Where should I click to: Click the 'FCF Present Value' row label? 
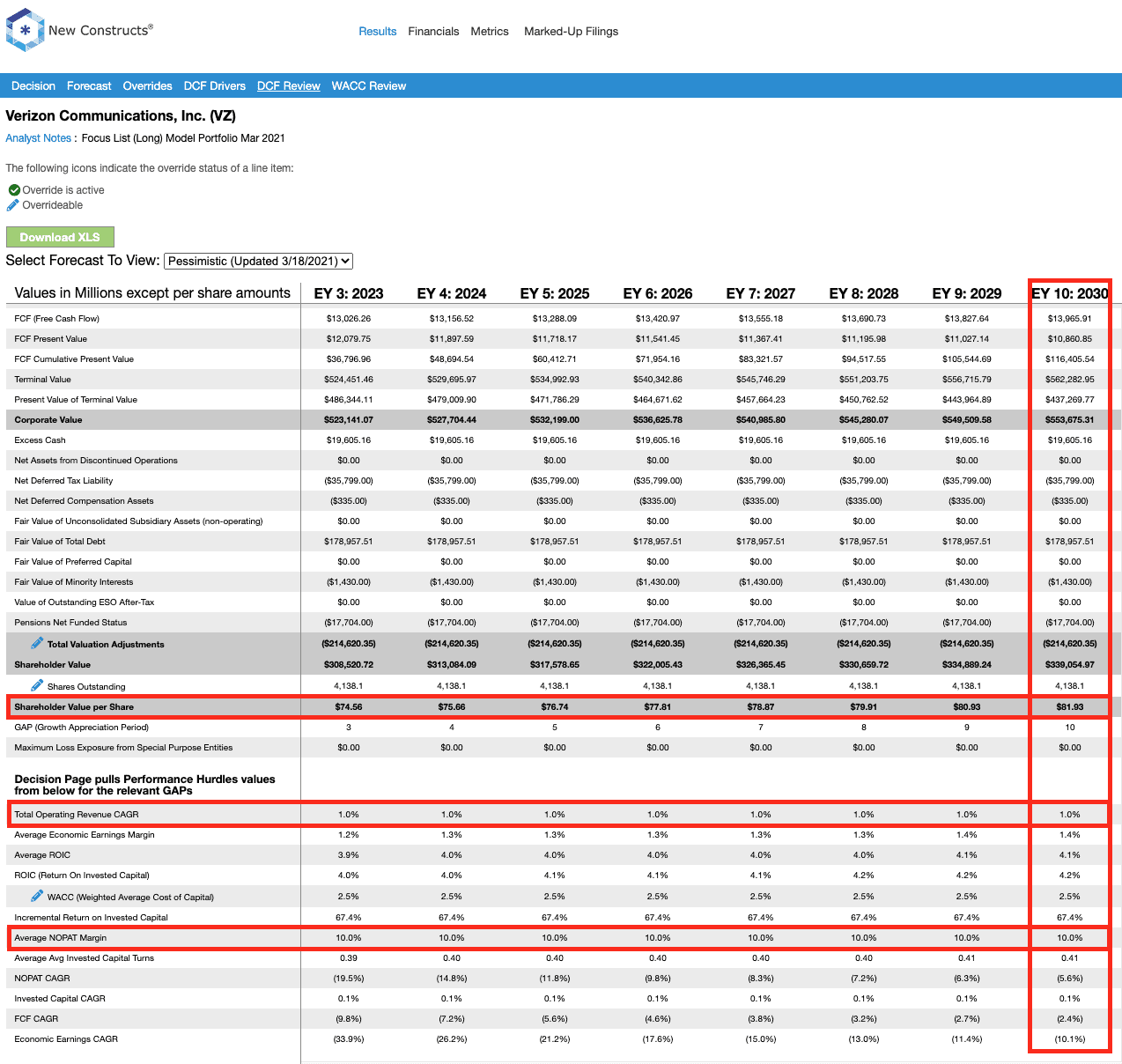pyautogui.click(x=51, y=339)
